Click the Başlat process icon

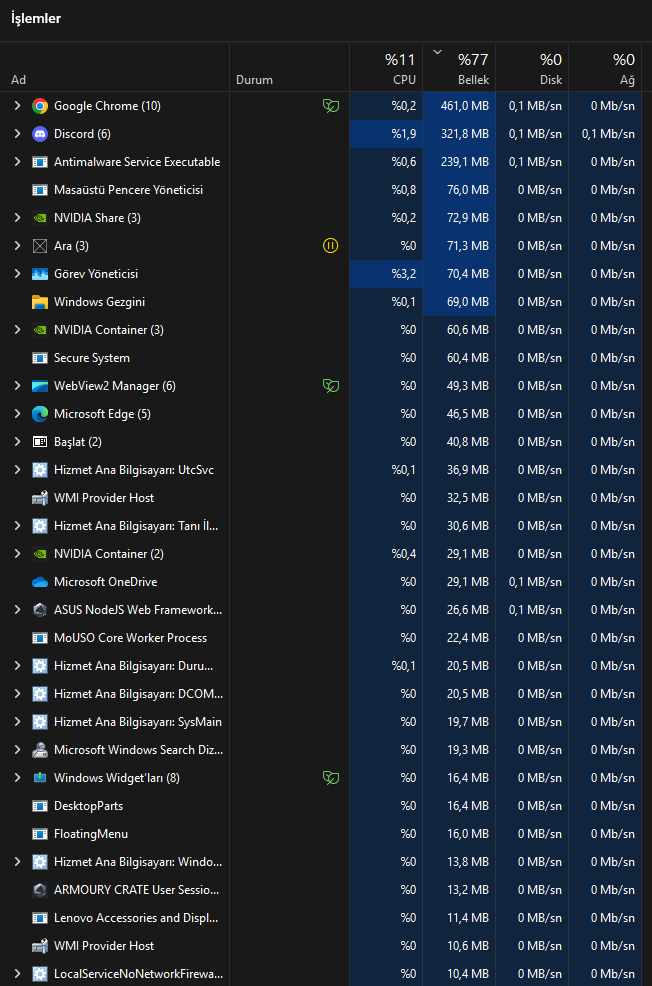[x=40, y=442]
